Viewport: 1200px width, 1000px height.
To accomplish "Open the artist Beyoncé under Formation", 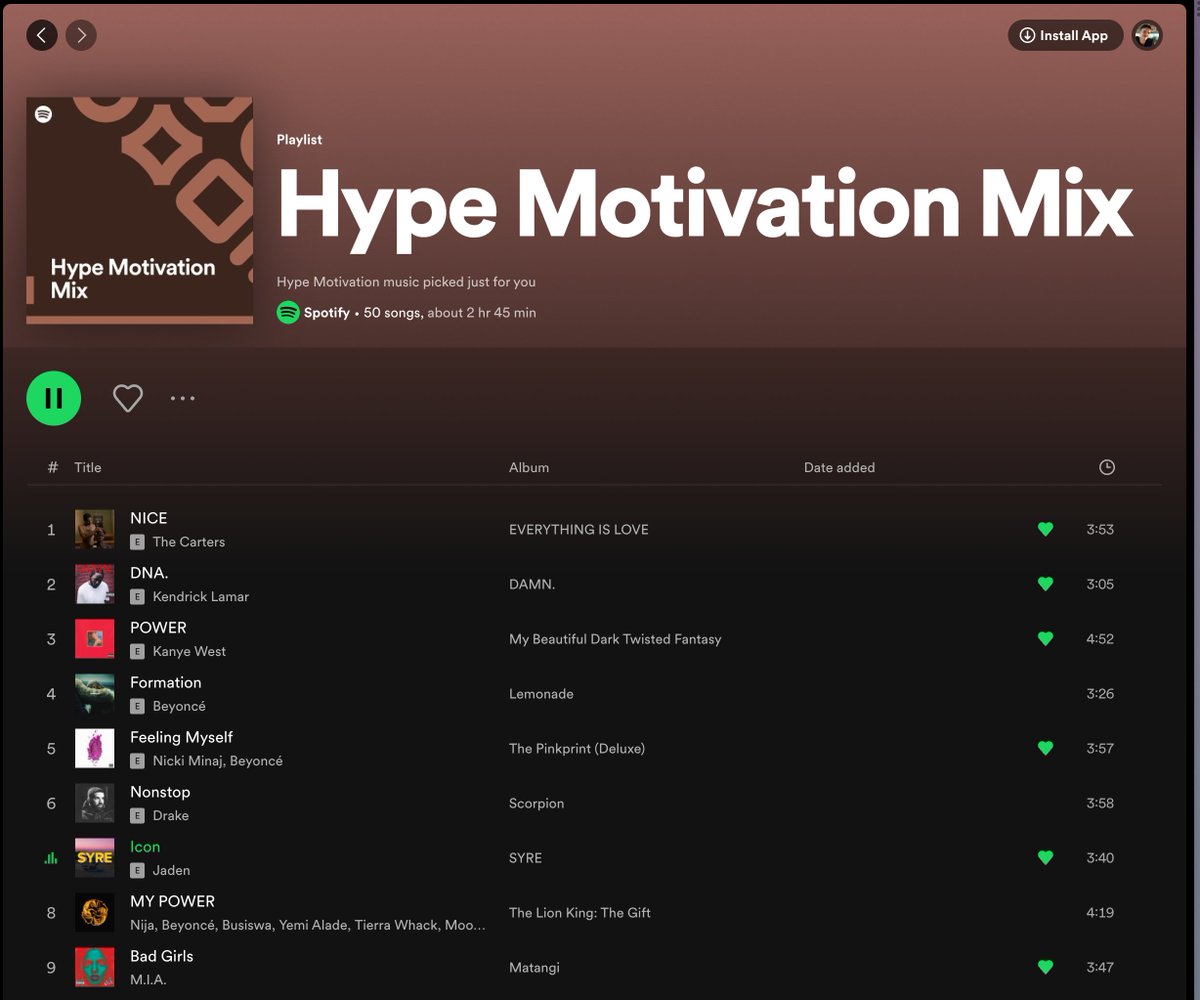I will pyautogui.click(x=179, y=706).
